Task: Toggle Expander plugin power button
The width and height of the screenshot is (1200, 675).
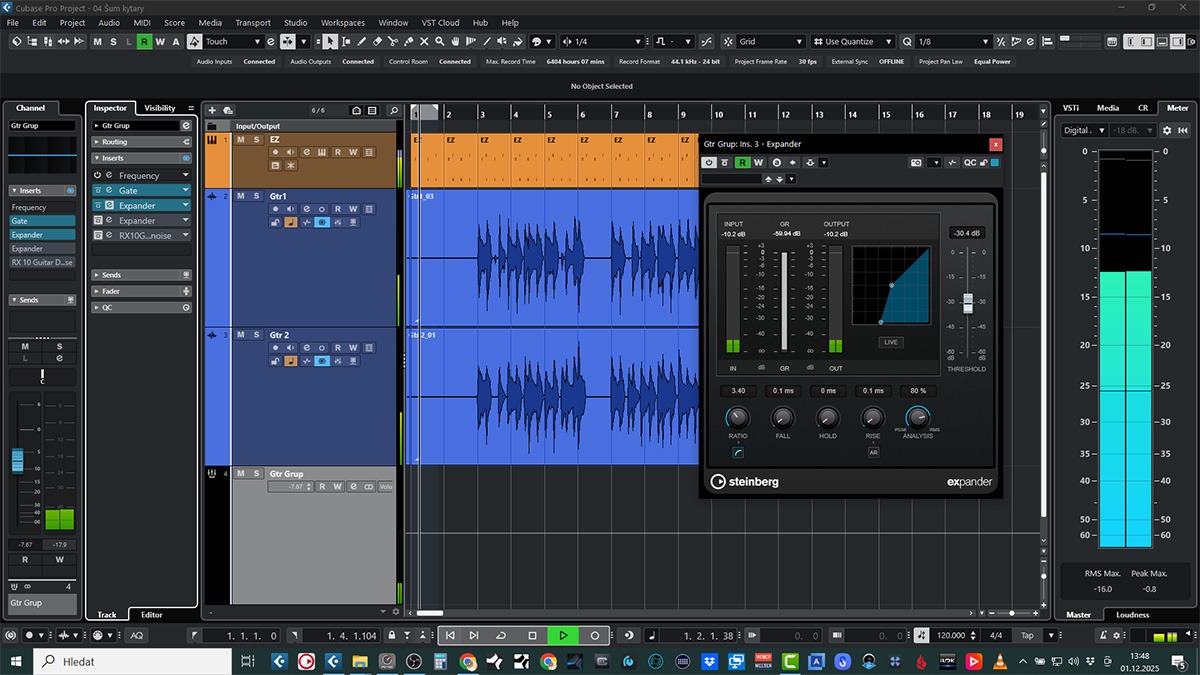Action: click(709, 162)
